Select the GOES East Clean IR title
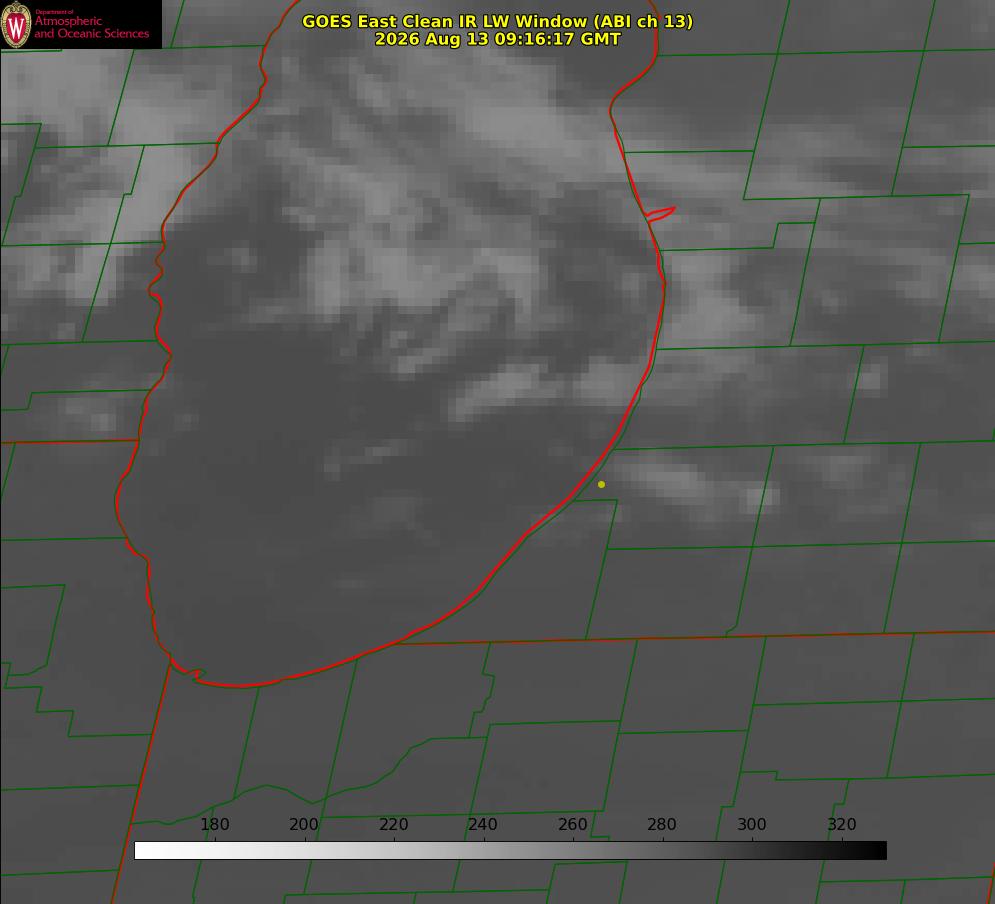995x904 pixels. (x=498, y=21)
